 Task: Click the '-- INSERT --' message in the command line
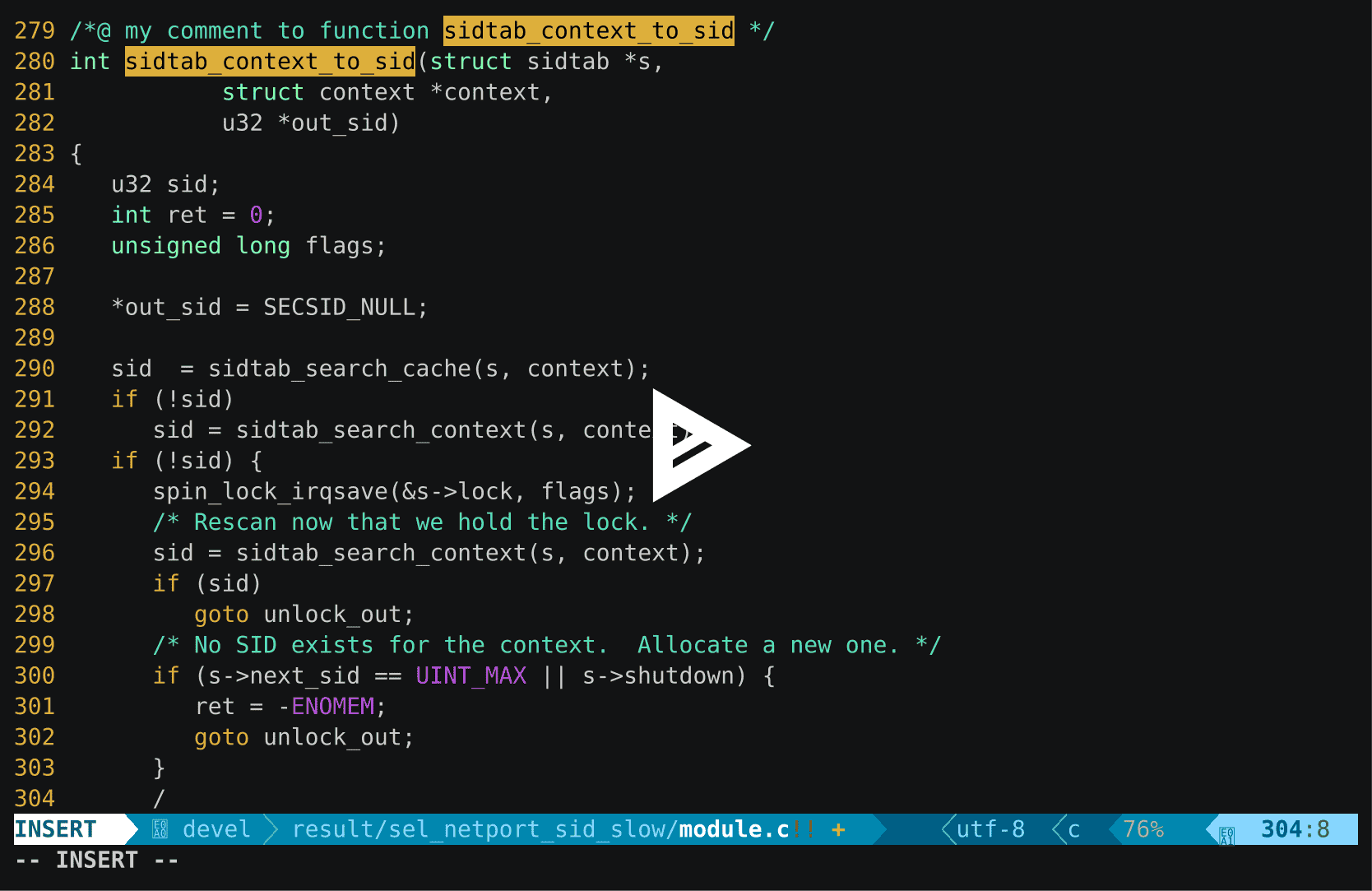click(97, 860)
